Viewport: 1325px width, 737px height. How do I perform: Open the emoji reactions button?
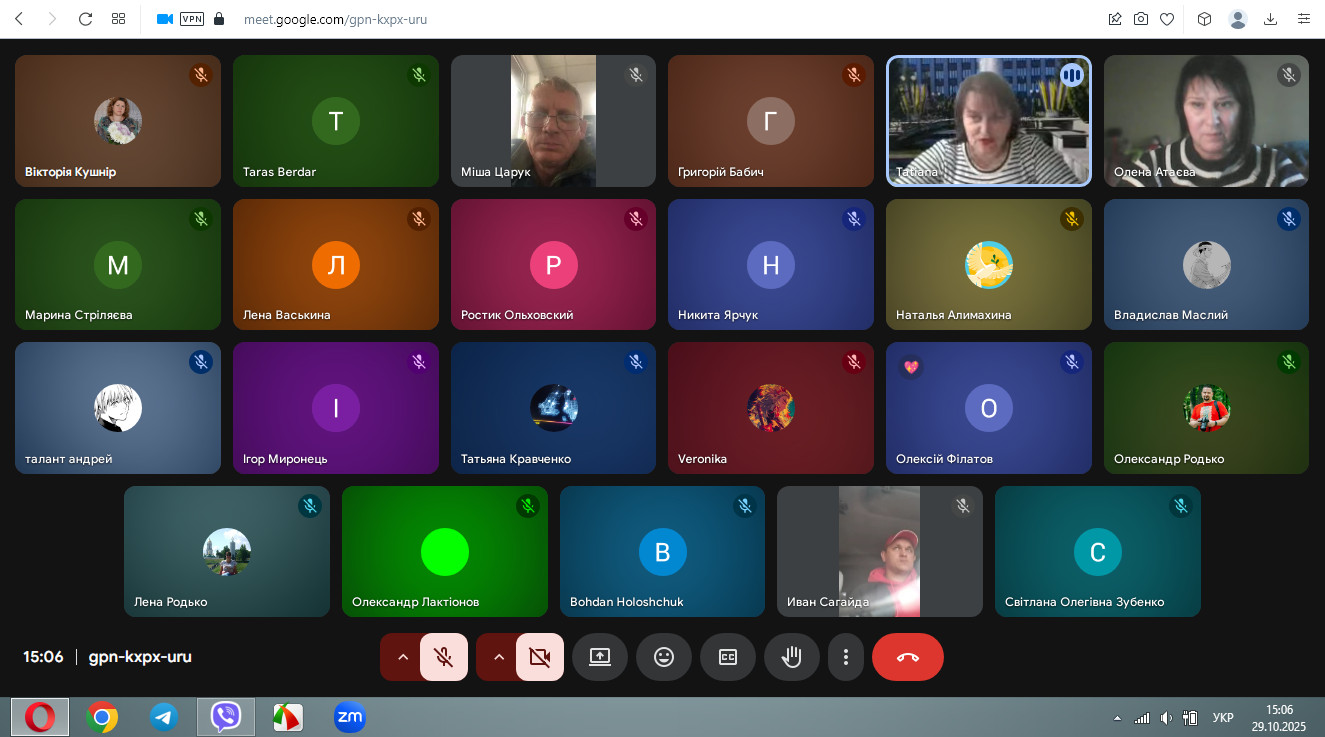(664, 657)
